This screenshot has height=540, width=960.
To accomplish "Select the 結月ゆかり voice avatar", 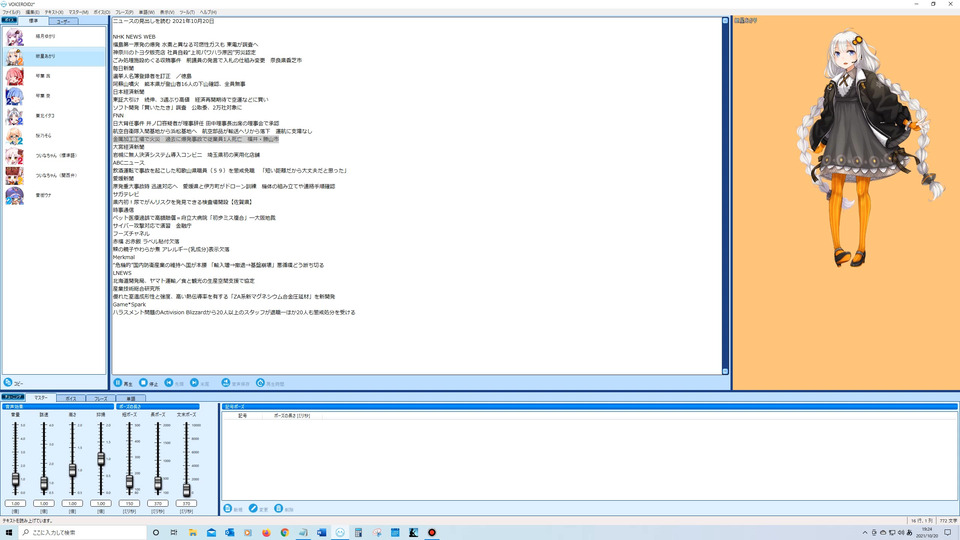I will (x=15, y=37).
